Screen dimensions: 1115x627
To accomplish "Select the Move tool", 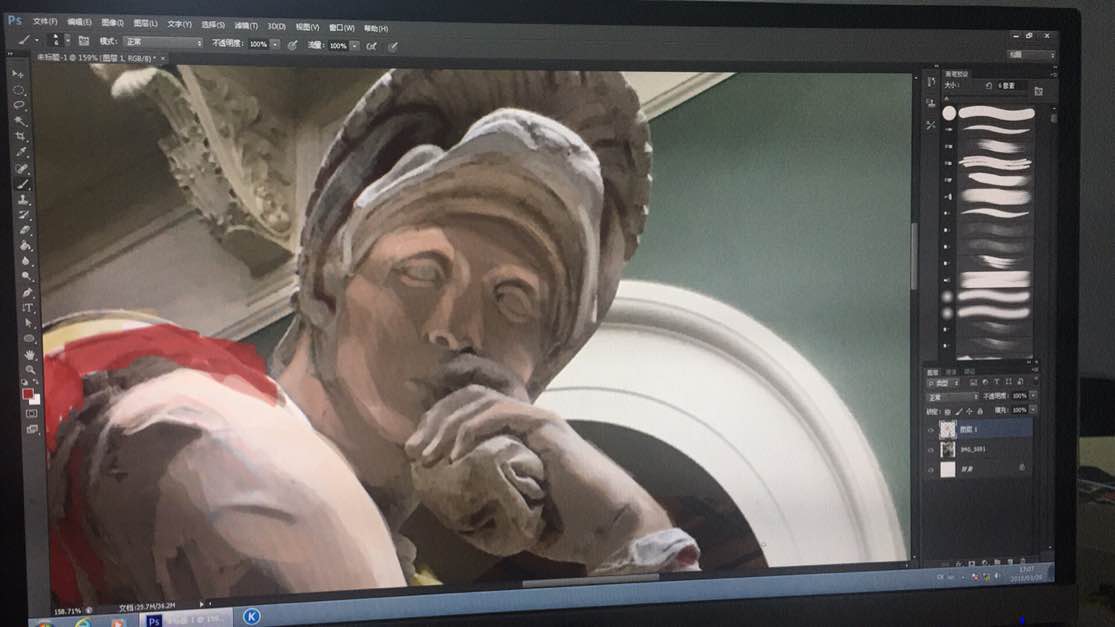I will tap(17, 75).
